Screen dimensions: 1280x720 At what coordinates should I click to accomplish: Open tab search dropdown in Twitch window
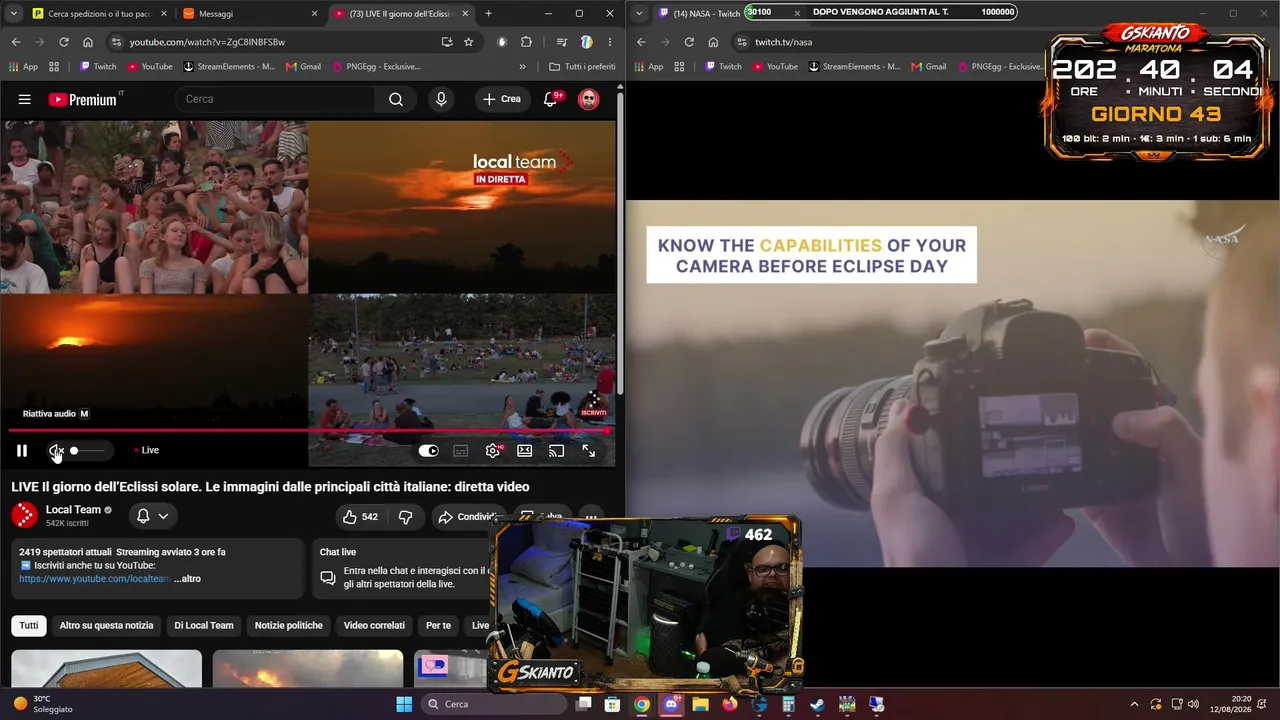pos(639,14)
